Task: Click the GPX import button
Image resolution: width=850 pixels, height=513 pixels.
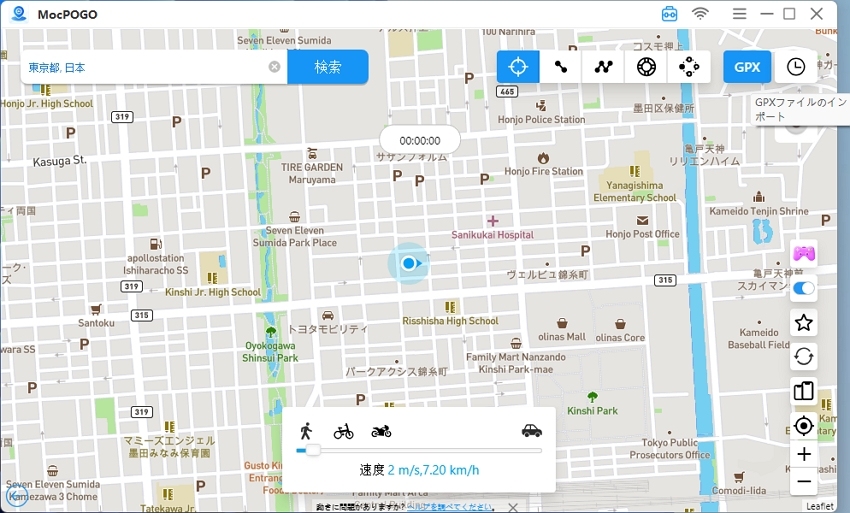Action: point(747,67)
